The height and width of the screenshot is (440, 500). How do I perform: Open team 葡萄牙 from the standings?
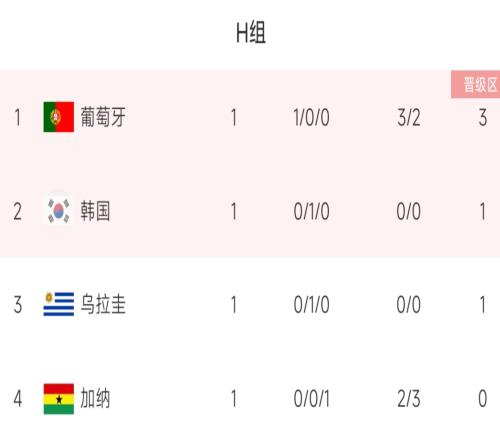coord(103,117)
